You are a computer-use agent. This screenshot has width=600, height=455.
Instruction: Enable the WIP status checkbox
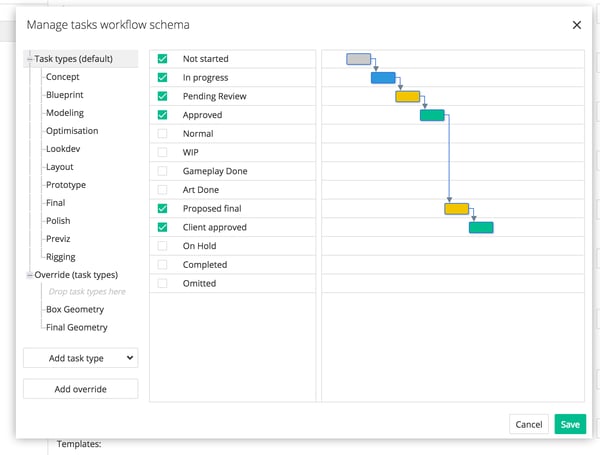click(162, 153)
